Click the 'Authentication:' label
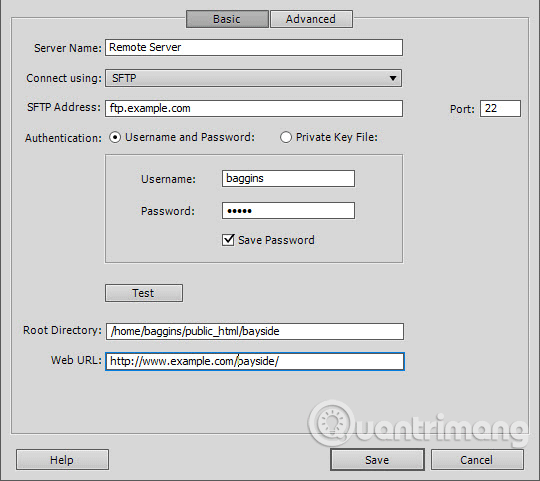 [63, 138]
